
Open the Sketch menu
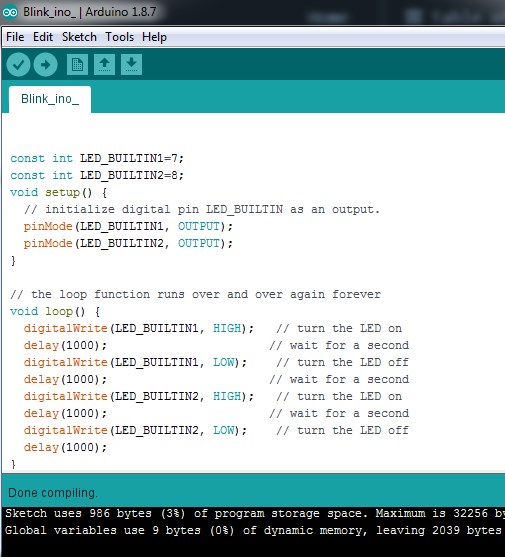(79, 37)
